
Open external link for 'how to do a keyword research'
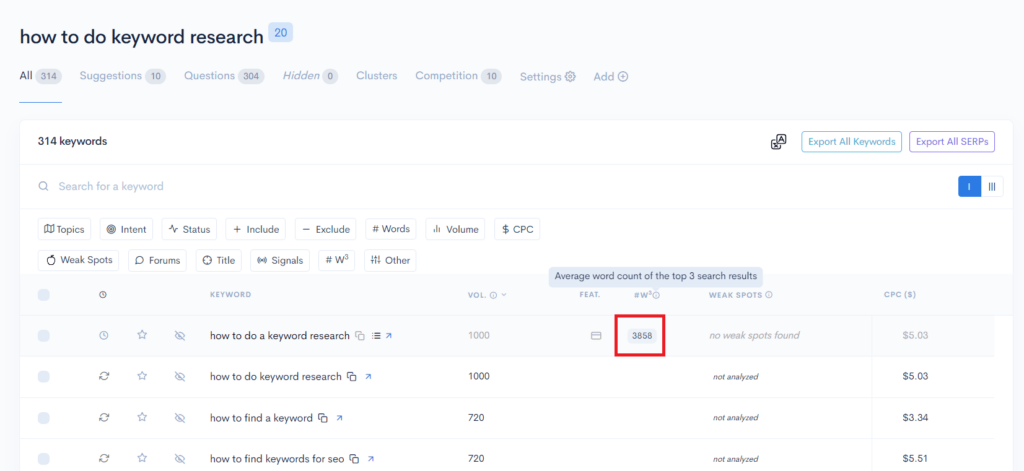coord(389,336)
